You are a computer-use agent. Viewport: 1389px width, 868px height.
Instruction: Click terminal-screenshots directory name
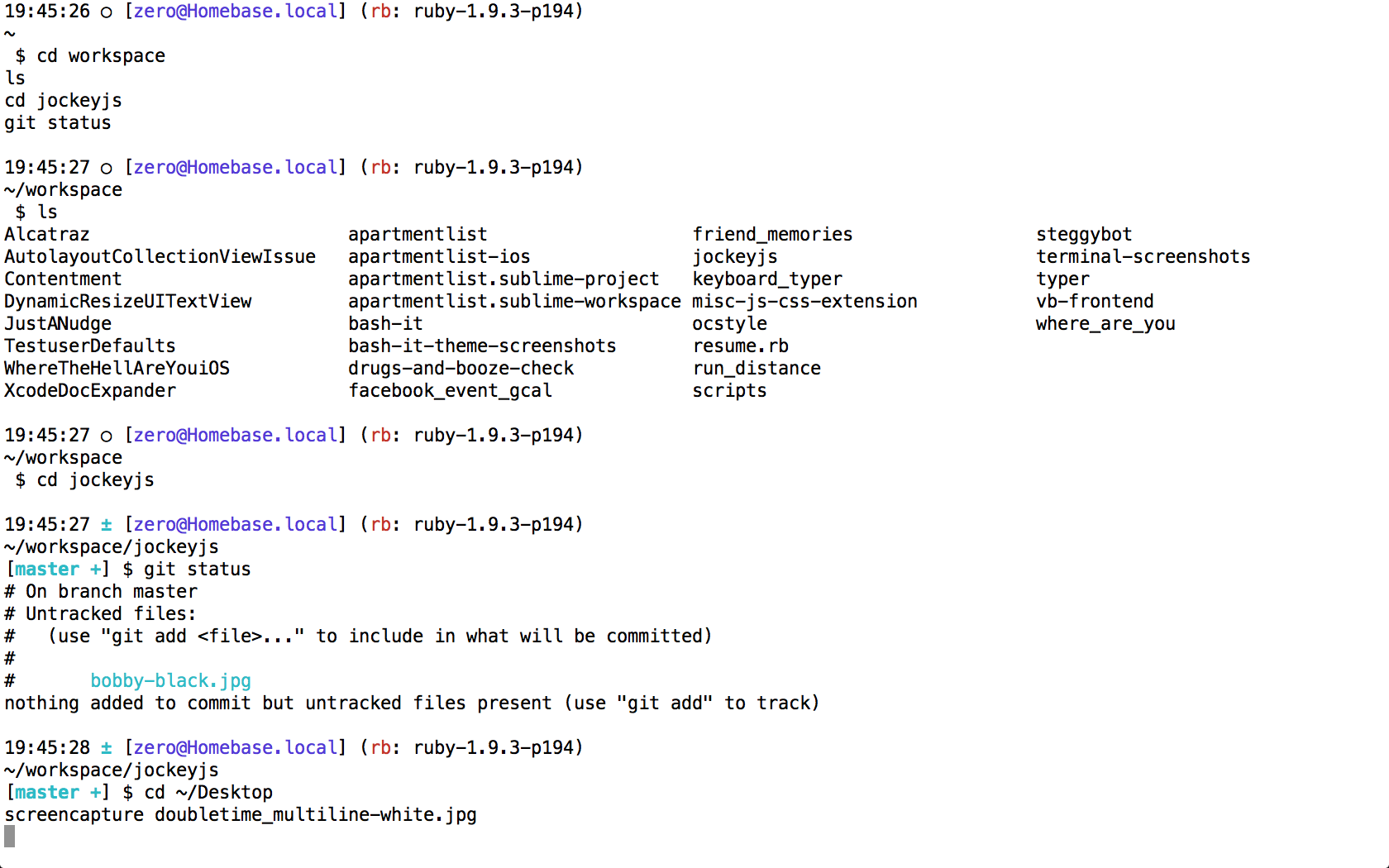click(1143, 256)
